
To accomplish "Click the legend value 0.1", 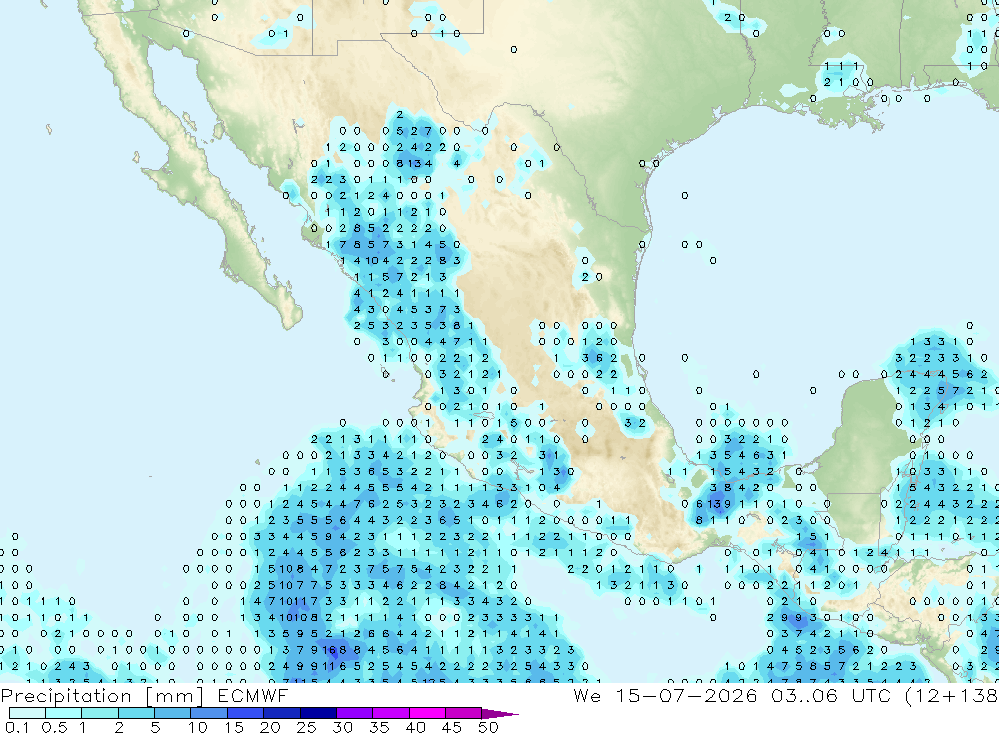I will (17, 727).
